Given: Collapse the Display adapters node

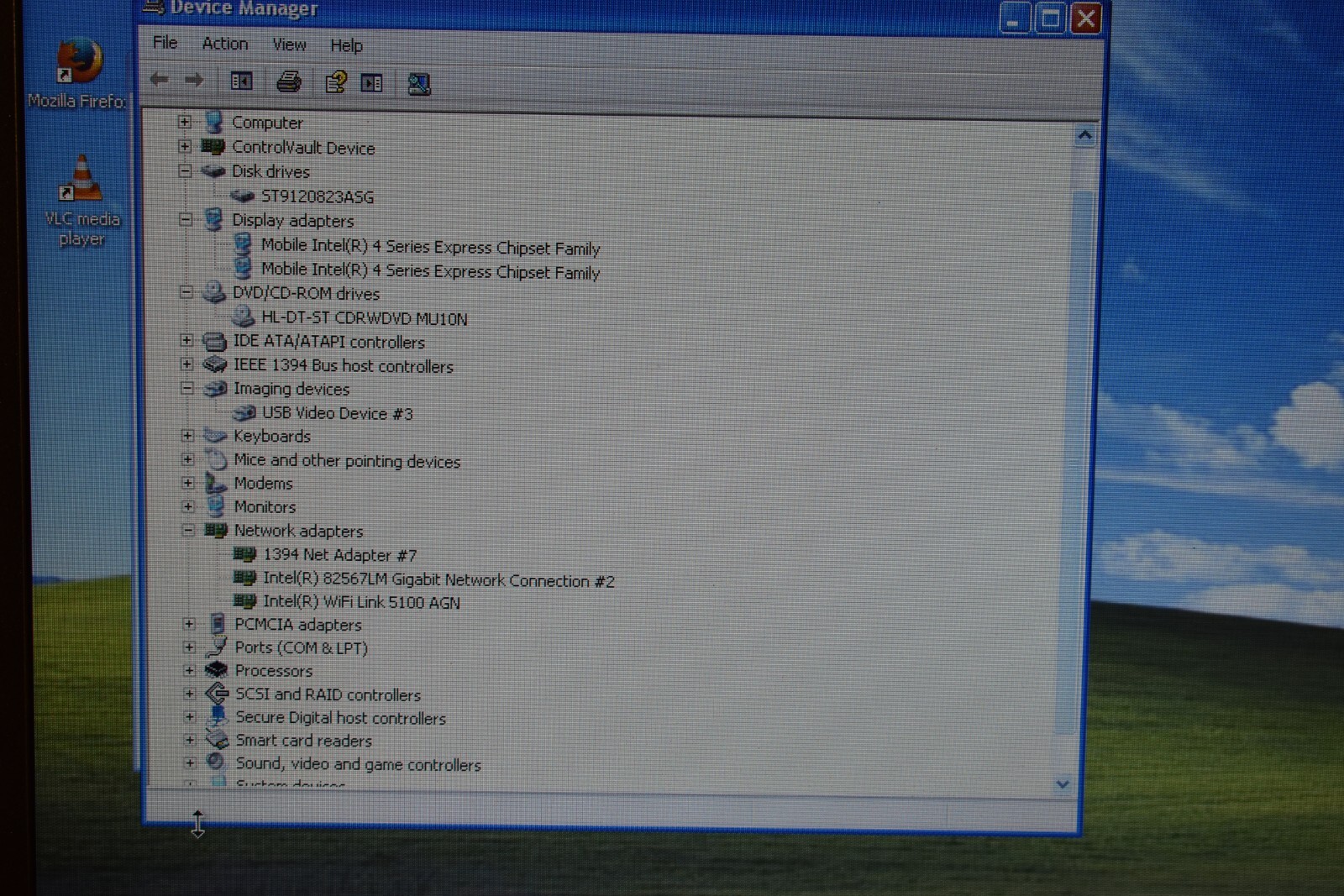Looking at the screenshot, I should [186, 219].
